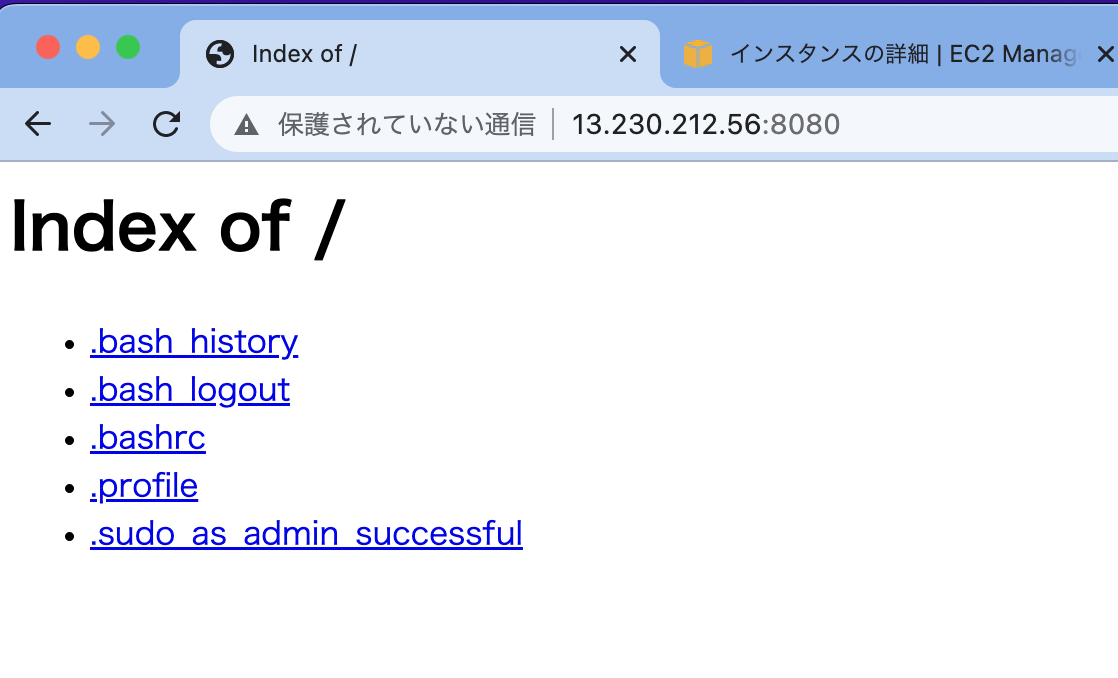Click the forward navigation arrow

[x=101, y=124]
